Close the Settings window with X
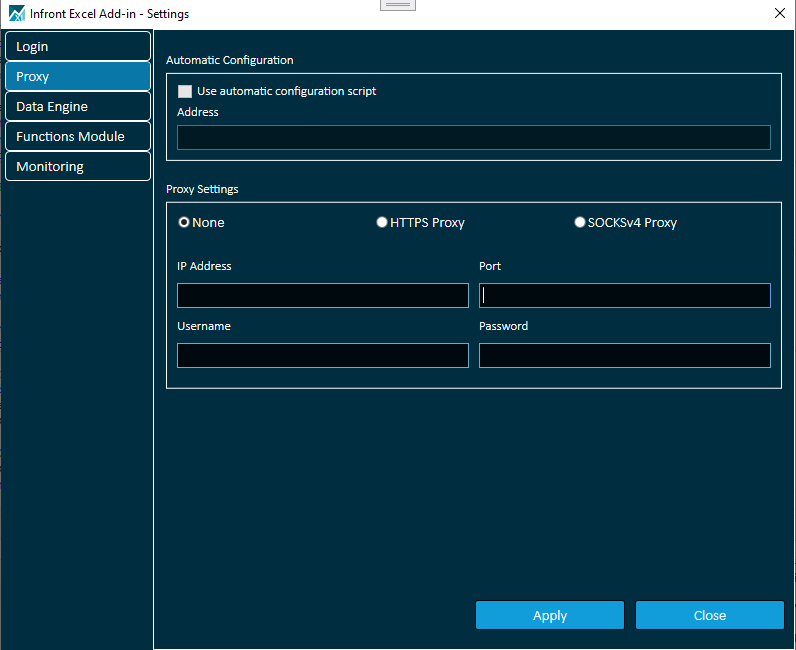The height and width of the screenshot is (650, 796). tap(780, 13)
